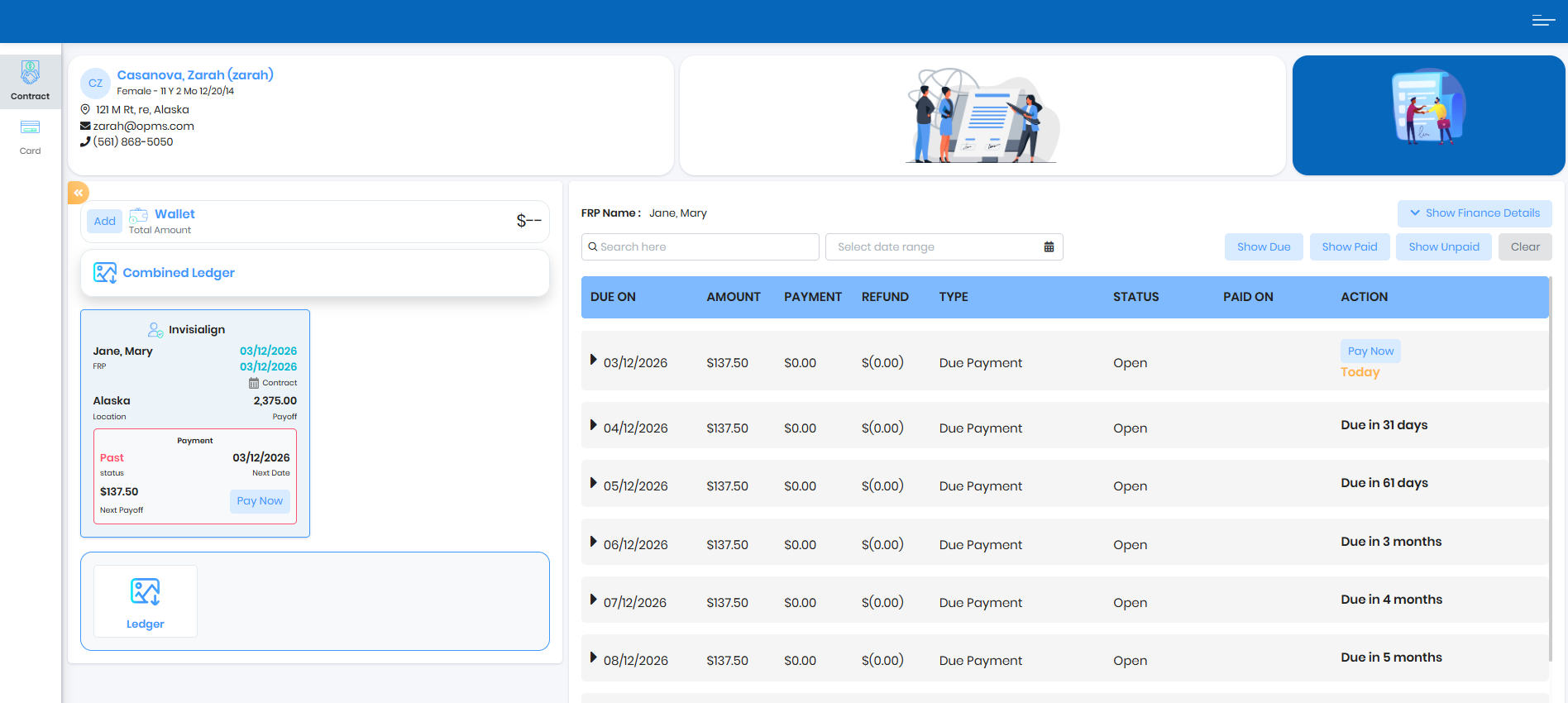Sort by AMOUNT column header
Viewport: 1568px width, 703px height.
(x=734, y=297)
